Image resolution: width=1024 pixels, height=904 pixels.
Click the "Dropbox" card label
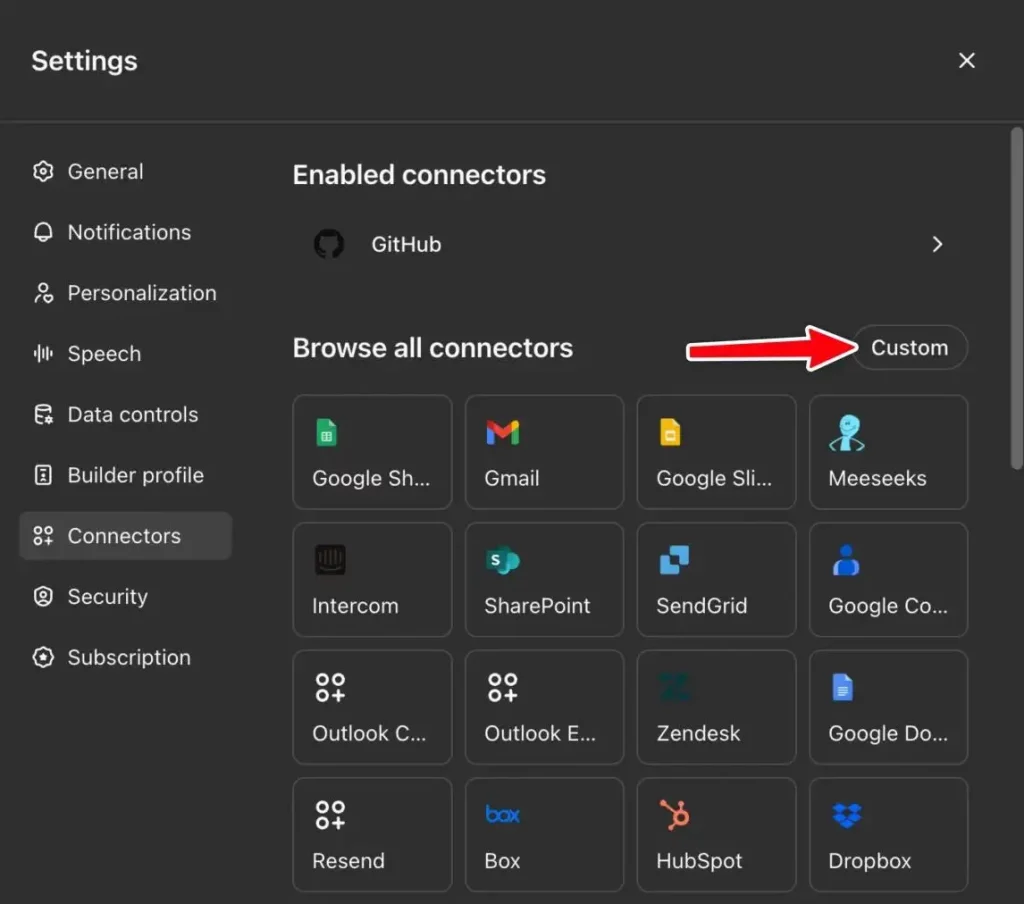pos(869,860)
